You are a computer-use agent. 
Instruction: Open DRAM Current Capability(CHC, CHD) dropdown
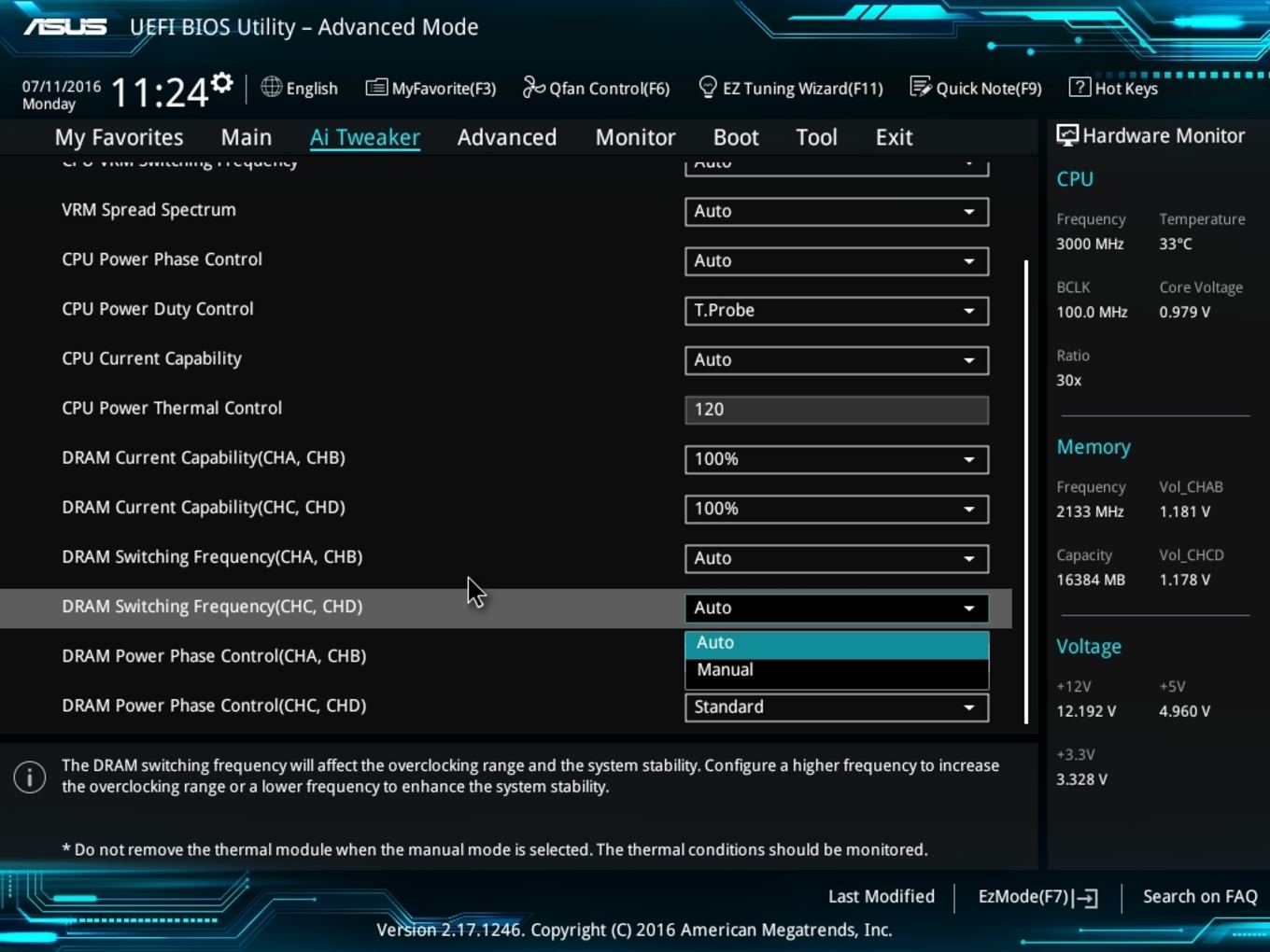click(837, 508)
